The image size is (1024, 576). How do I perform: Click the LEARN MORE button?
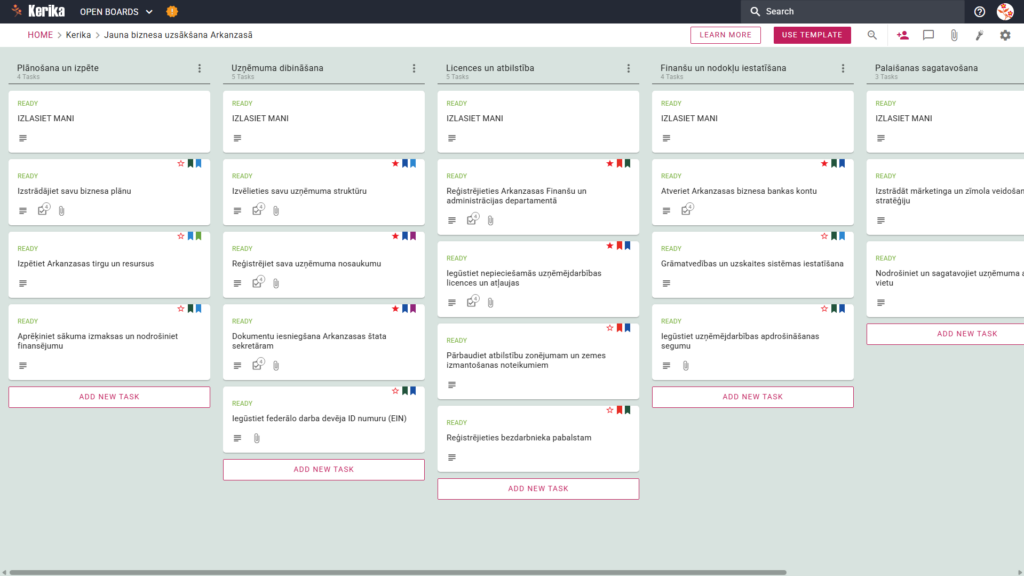(x=726, y=35)
